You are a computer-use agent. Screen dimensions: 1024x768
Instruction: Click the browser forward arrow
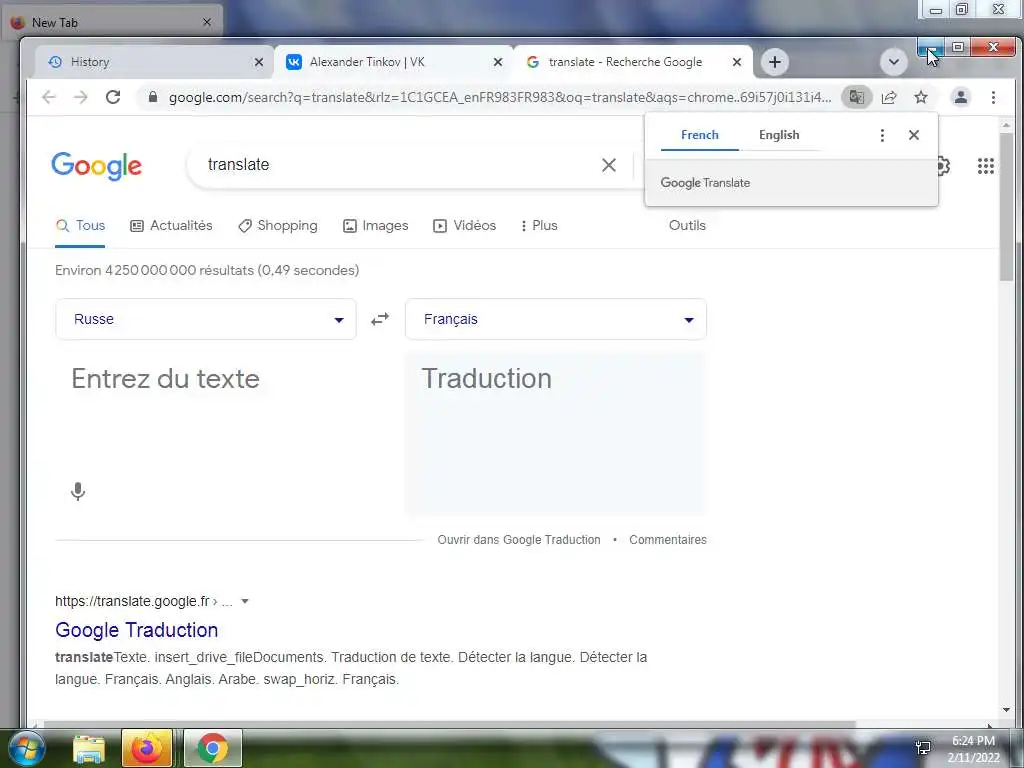[x=80, y=97]
